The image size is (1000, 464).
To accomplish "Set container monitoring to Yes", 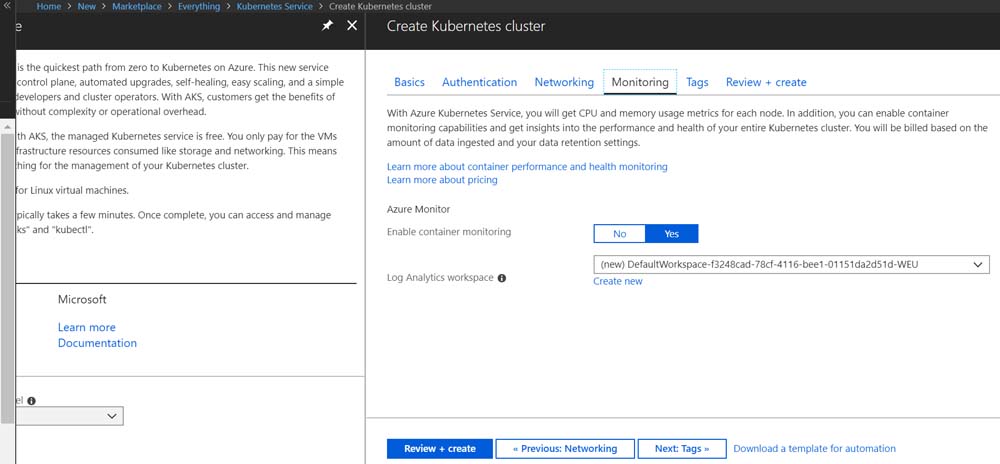I will [x=671, y=233].
